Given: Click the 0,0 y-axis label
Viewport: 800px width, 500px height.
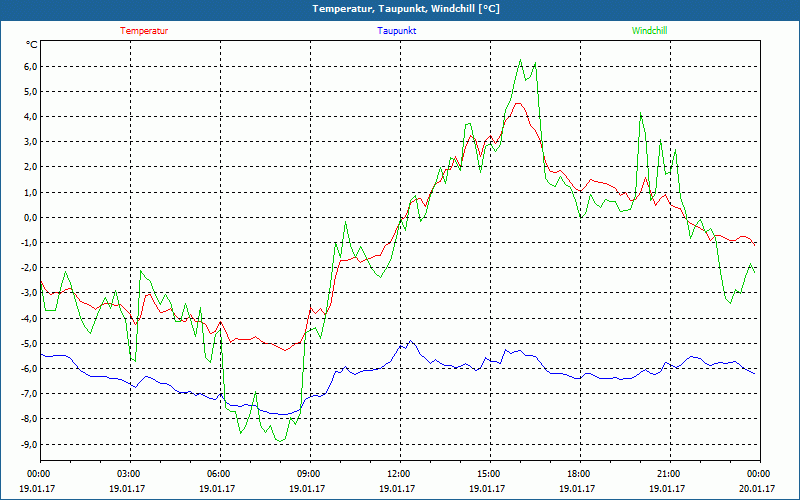Looking at the screenshot, I should point(30,218).
